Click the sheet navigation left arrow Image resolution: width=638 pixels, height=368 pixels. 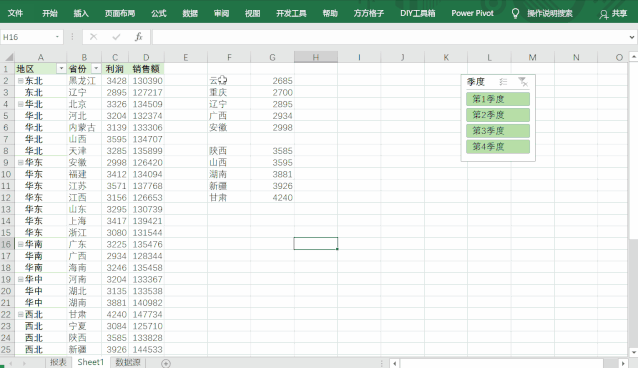point(11,363)
